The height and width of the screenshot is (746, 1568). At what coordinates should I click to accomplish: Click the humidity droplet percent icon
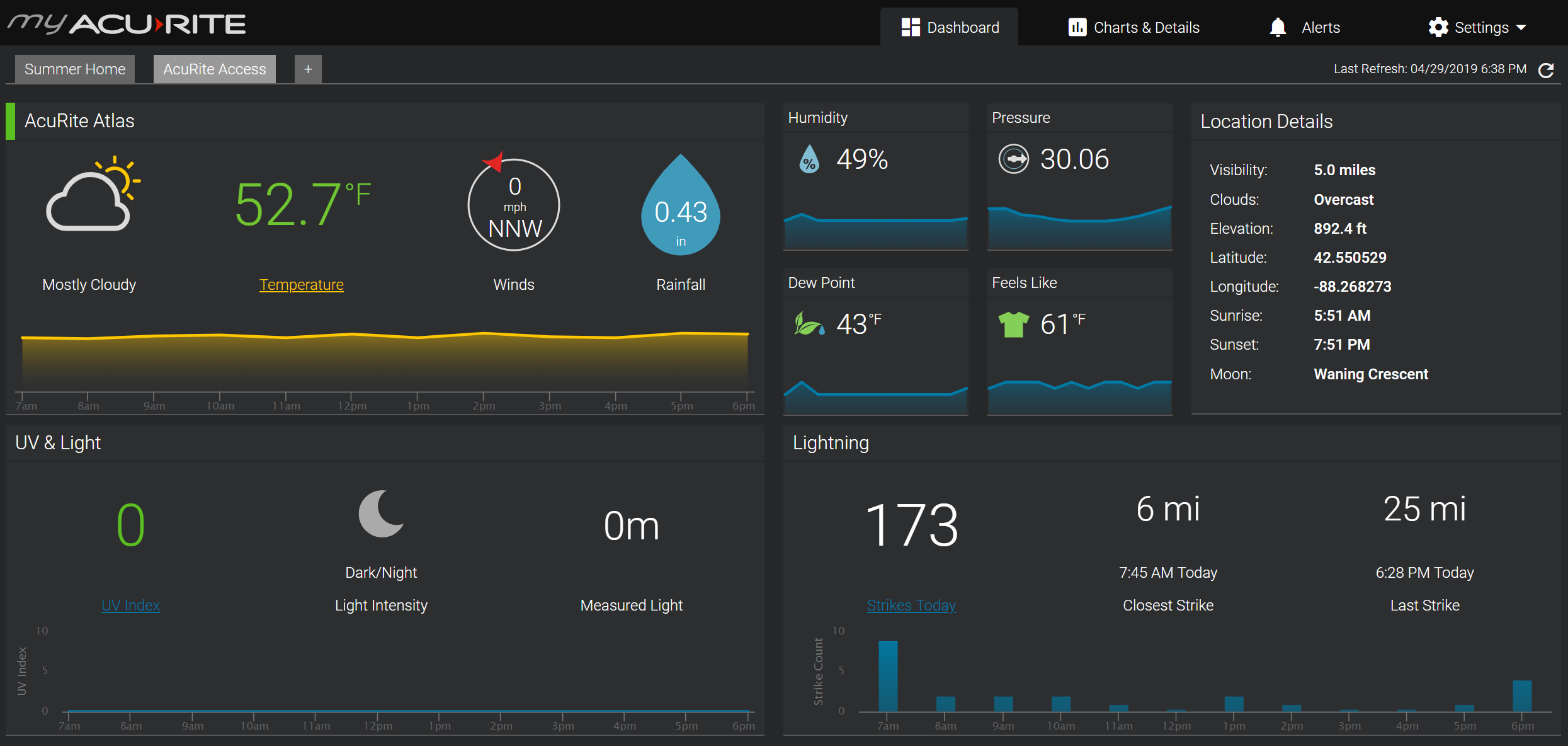pos(809,159)
